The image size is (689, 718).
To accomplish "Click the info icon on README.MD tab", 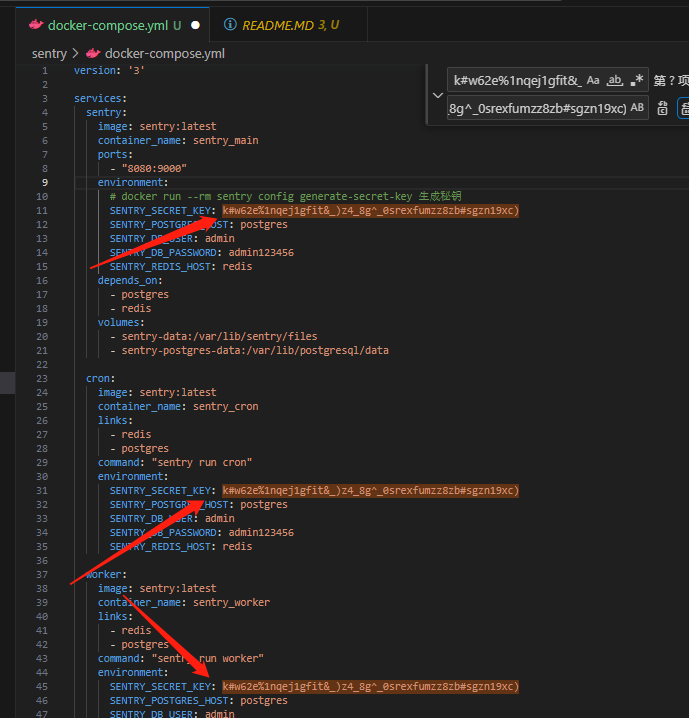I will click(x=230, y=24).
